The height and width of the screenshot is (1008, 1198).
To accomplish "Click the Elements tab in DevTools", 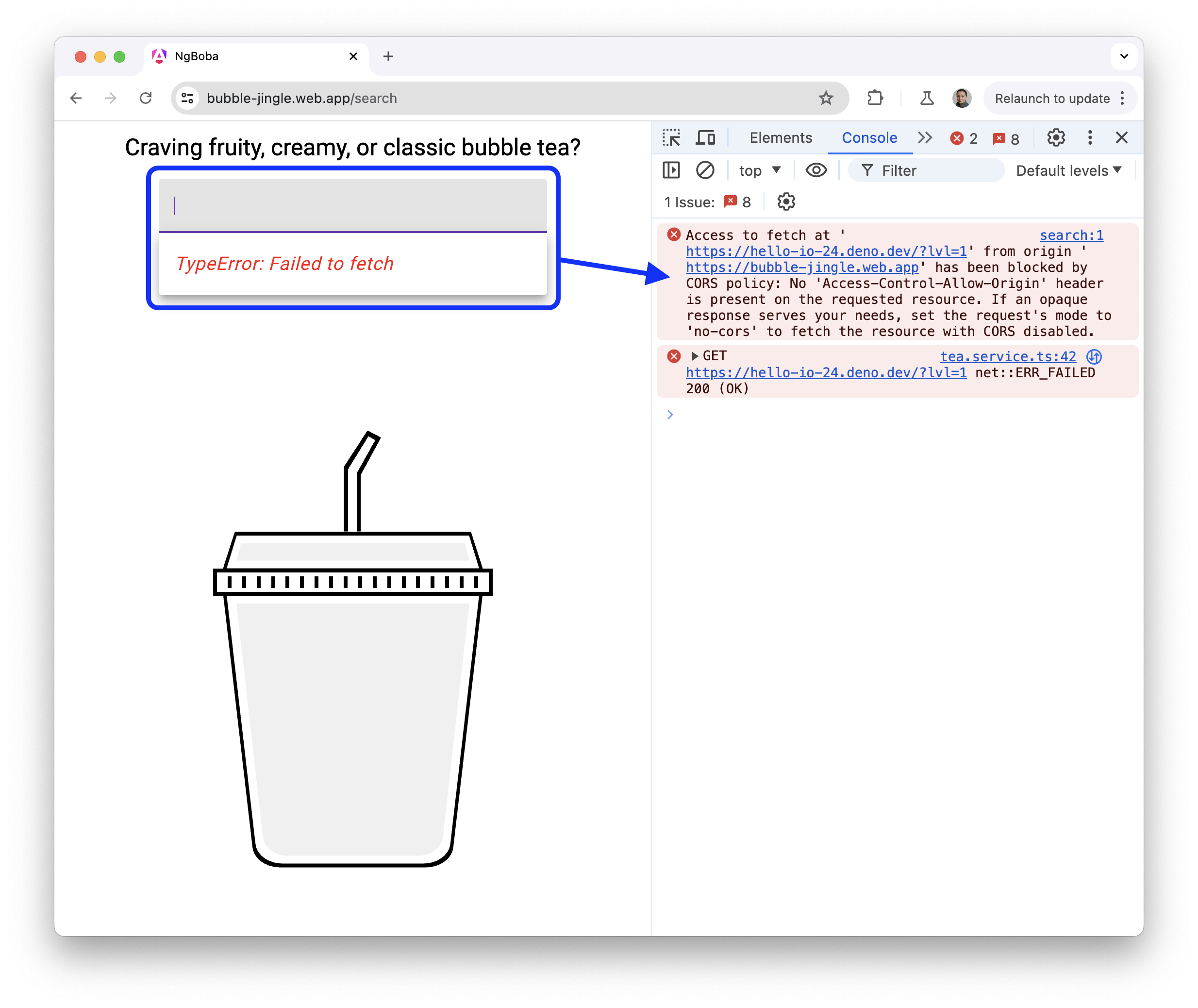I will click(780, 138).
